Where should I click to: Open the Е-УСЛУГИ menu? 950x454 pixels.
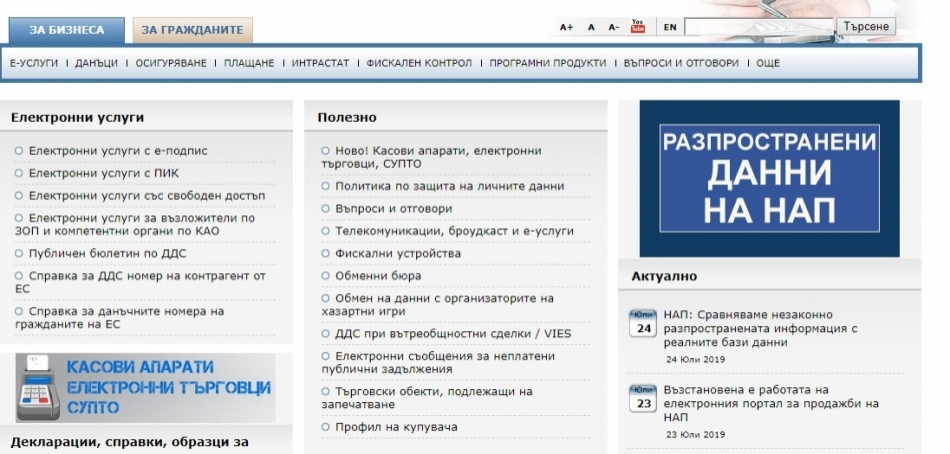click(x=34, y=63)
